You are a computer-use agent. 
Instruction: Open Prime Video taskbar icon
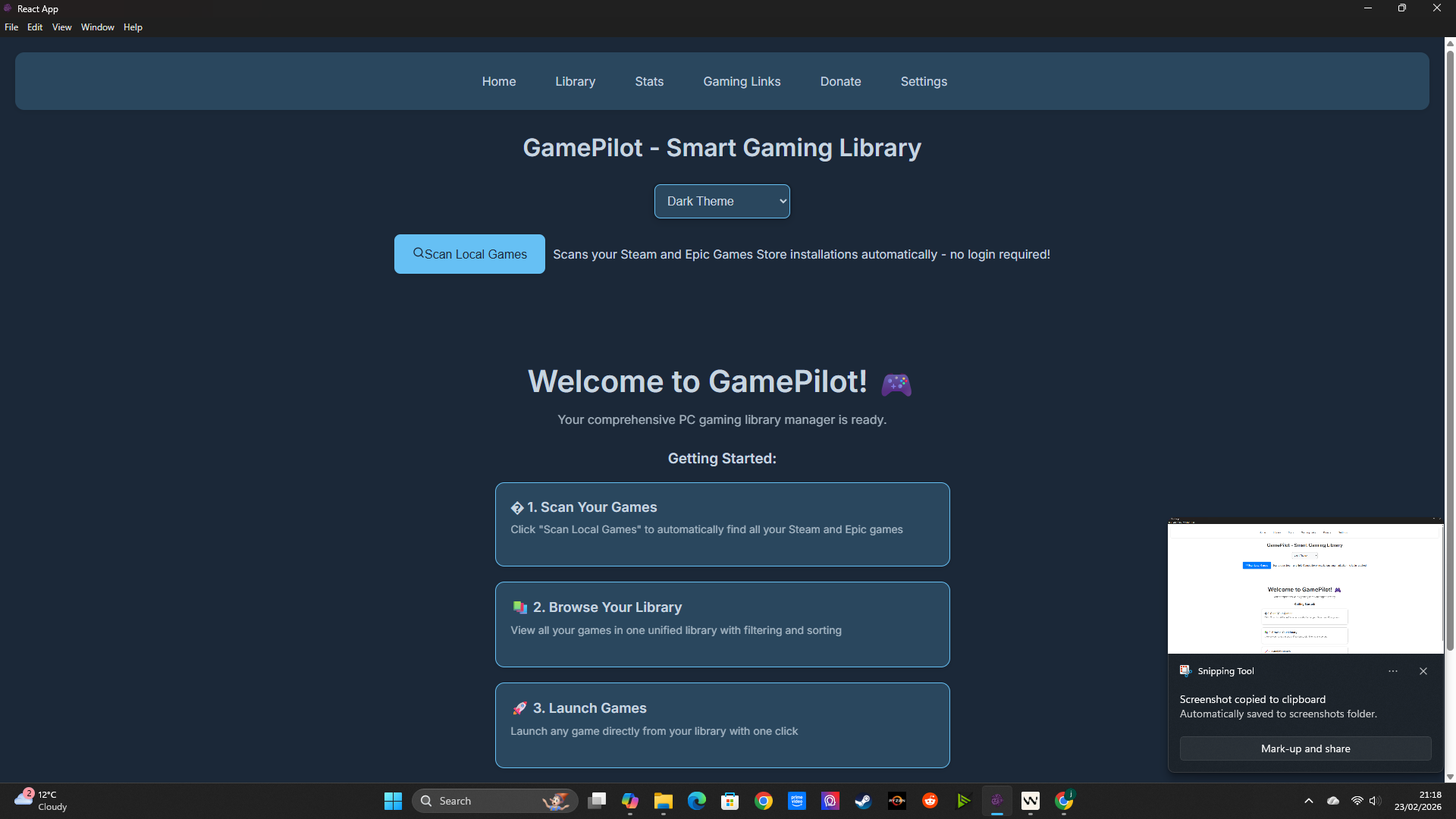pyautogui.click(x=796, y=801)
